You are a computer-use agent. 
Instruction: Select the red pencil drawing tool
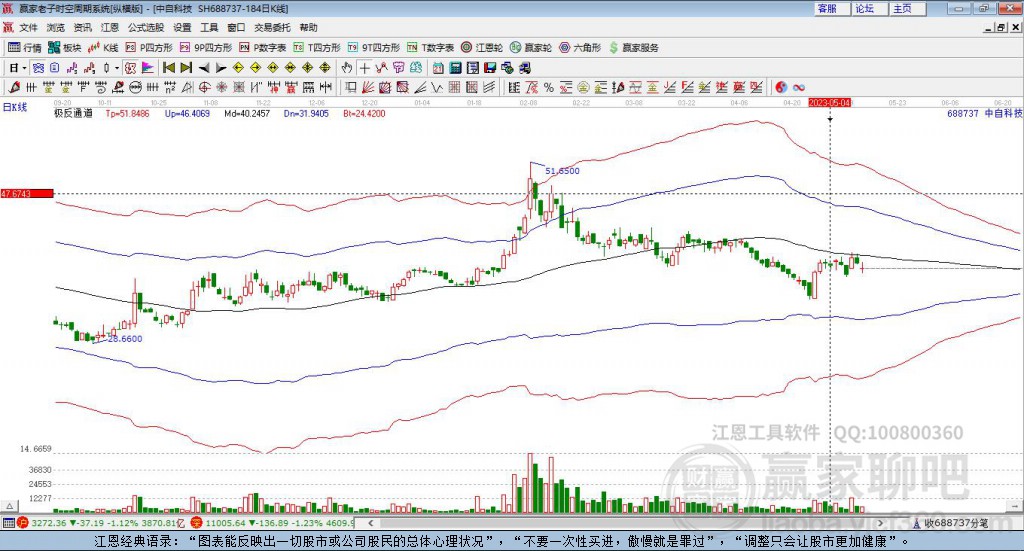14,87
